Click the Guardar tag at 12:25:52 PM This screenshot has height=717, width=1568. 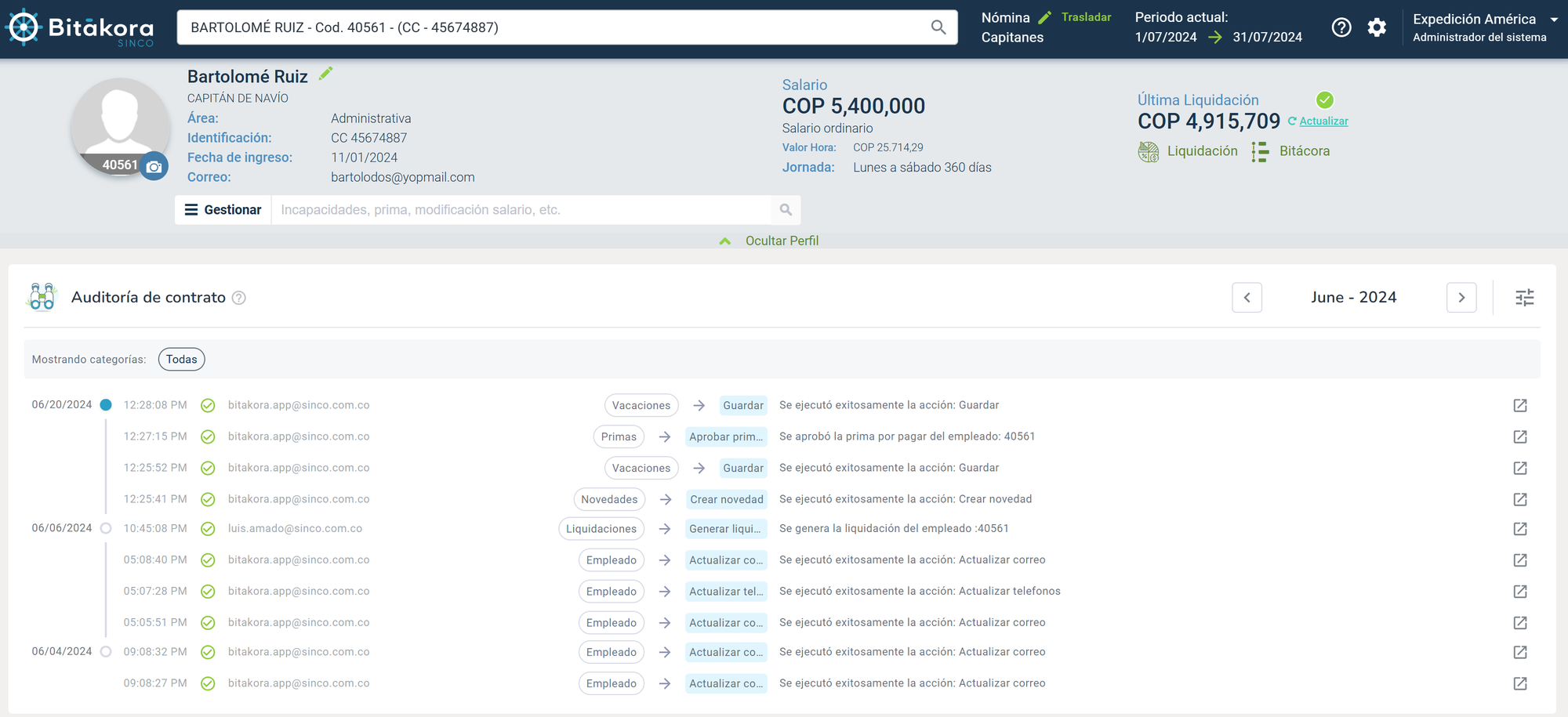point(743,468)
